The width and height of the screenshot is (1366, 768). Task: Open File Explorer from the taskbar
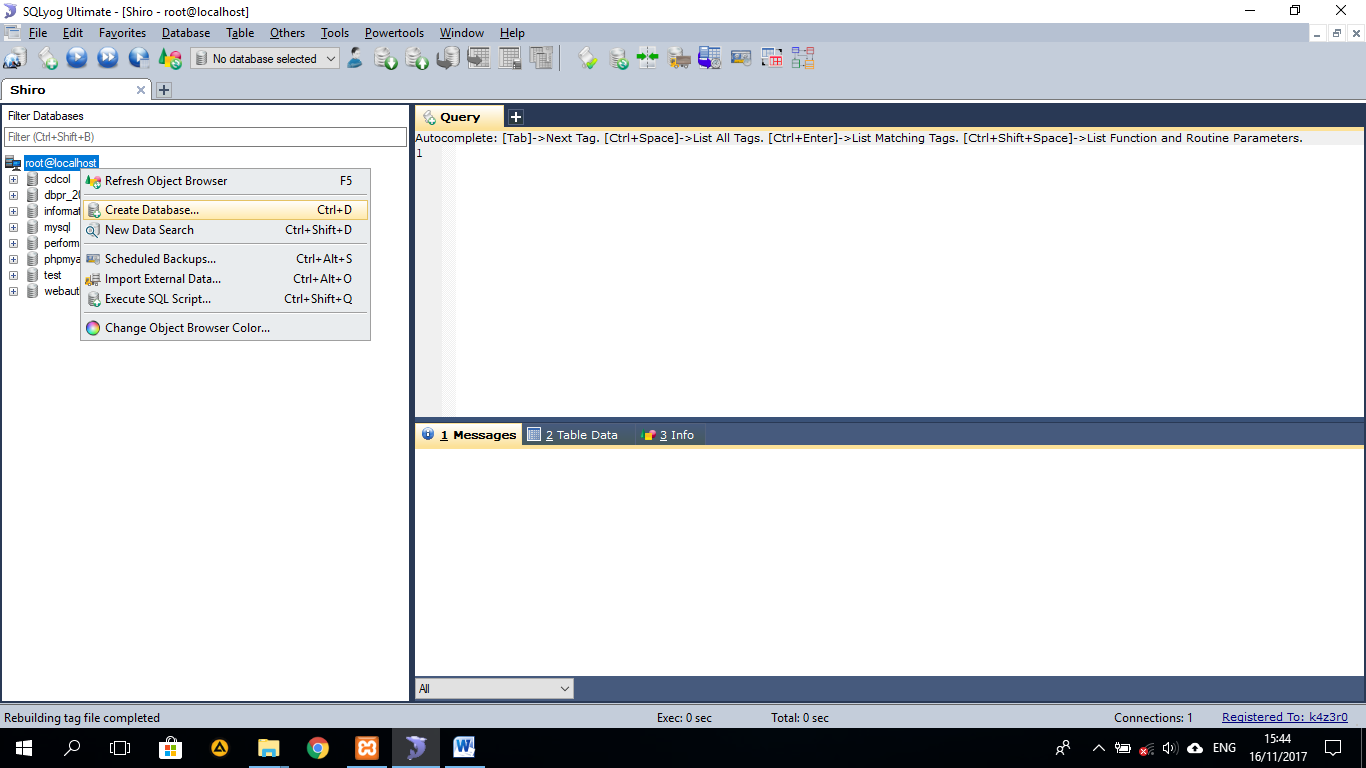click(x=268, y=748)
